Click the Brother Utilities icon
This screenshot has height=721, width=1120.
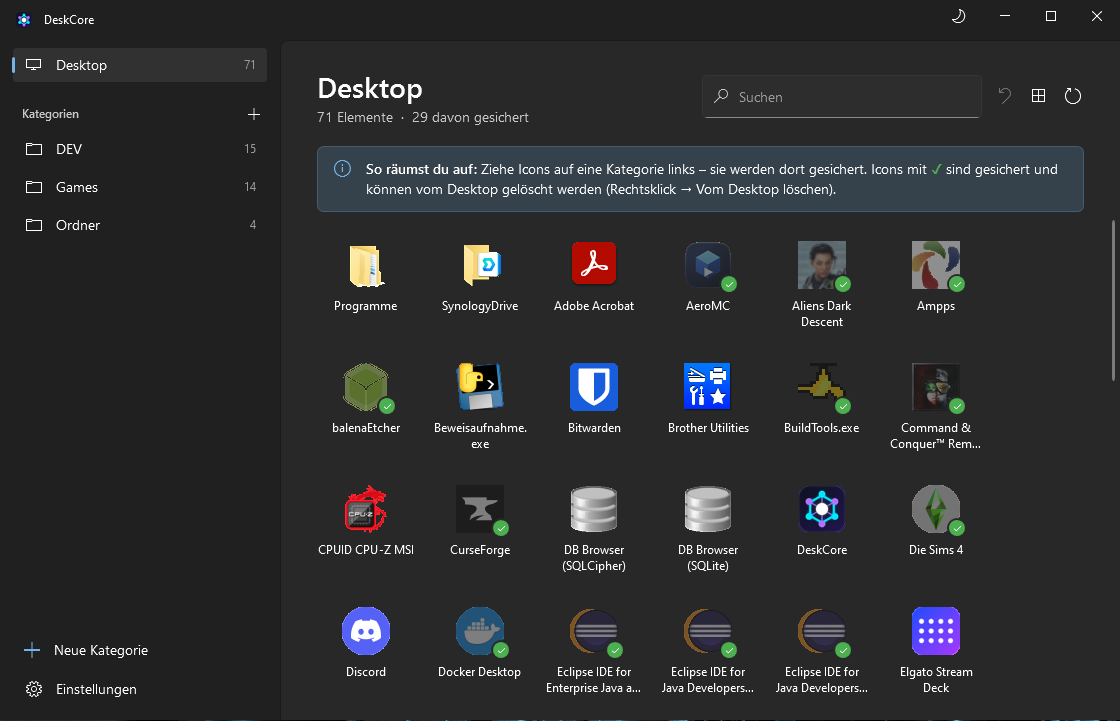coord(708,387)
